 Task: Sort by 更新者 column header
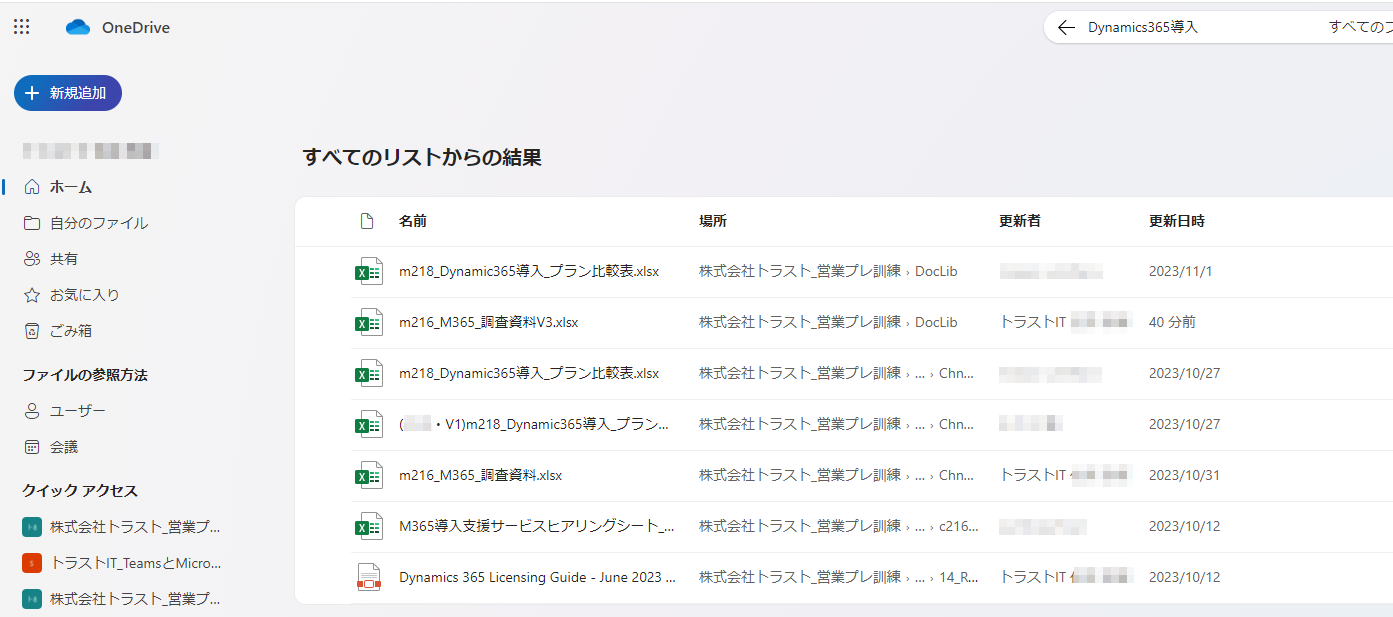[1019, 221]
